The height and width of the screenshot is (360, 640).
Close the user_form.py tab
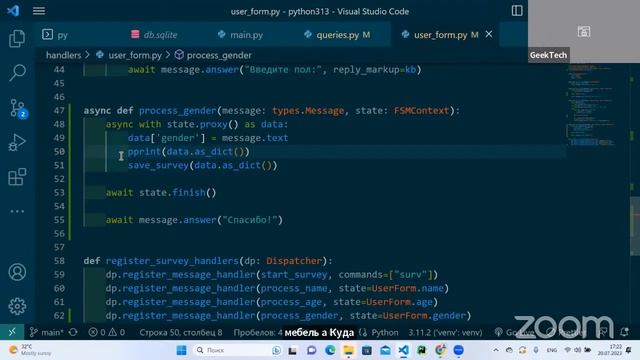click(489, 35)
